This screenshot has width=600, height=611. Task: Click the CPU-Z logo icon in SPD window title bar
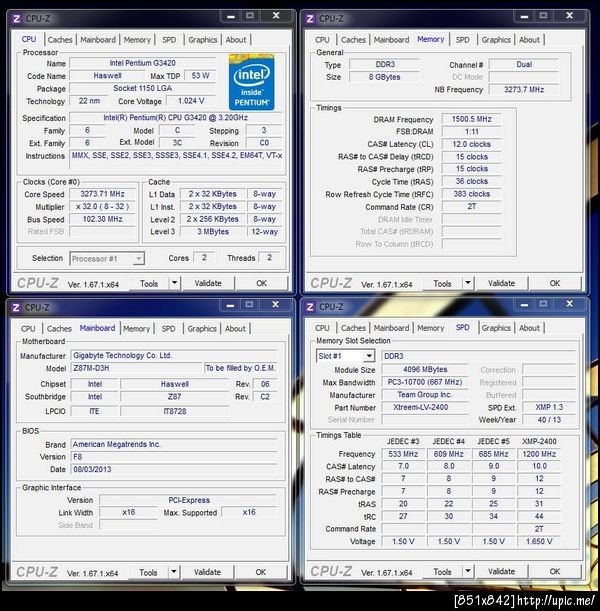click(310, 307)
